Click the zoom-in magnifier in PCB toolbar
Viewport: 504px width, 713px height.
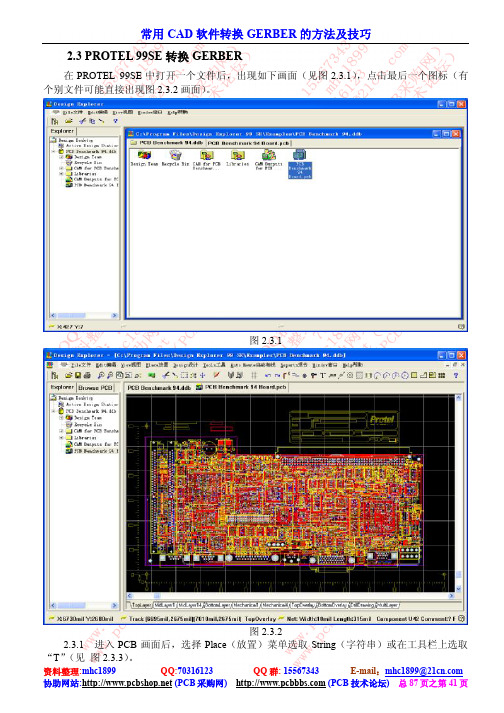(x=101, y=375)
